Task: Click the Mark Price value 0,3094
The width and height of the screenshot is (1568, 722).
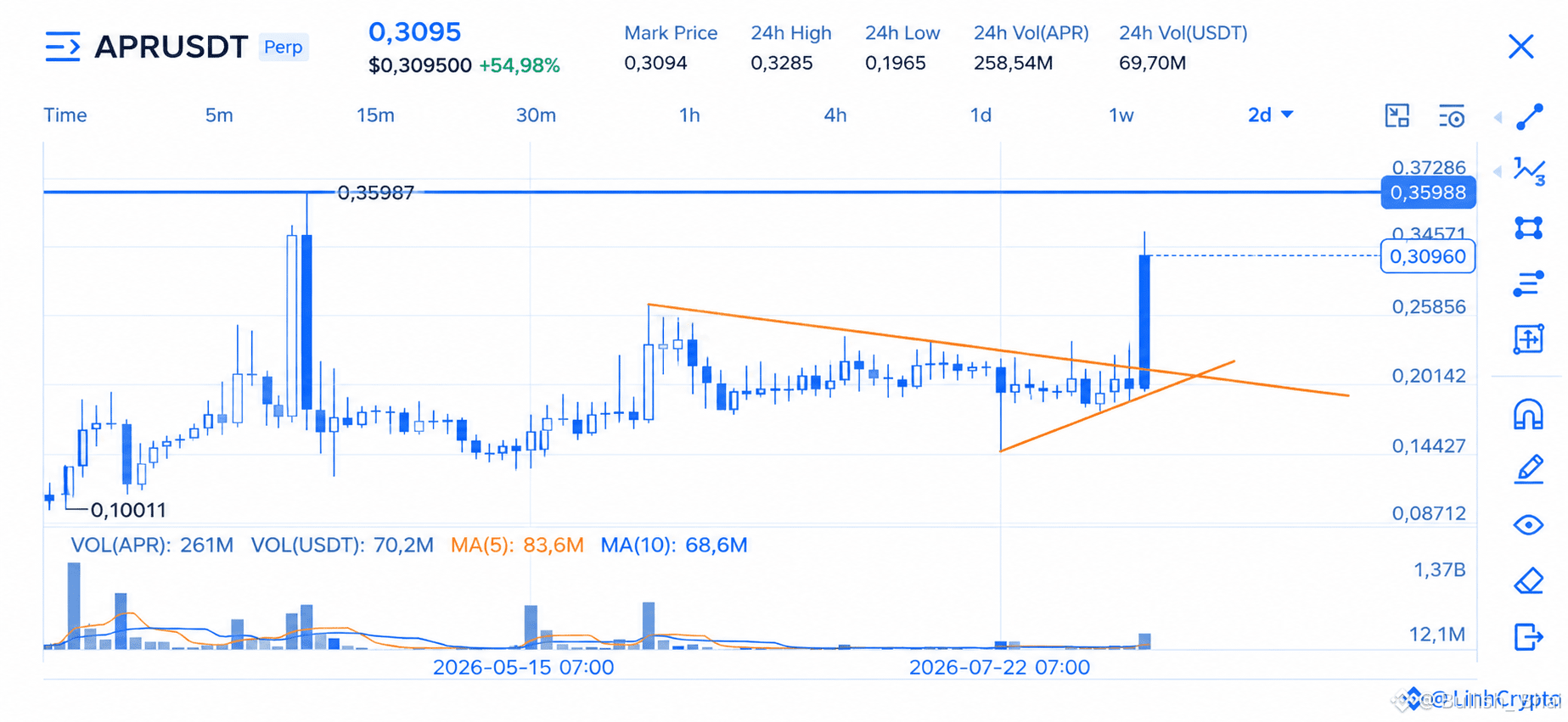Action: (x=655, y=63)
